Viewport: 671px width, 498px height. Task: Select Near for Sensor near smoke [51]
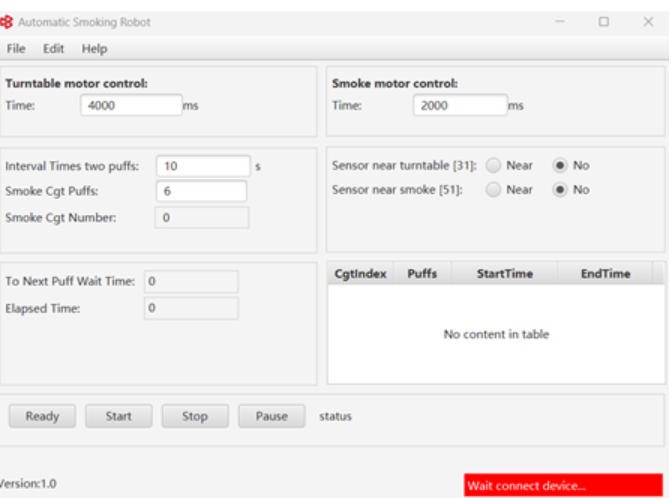pos(493,190)
